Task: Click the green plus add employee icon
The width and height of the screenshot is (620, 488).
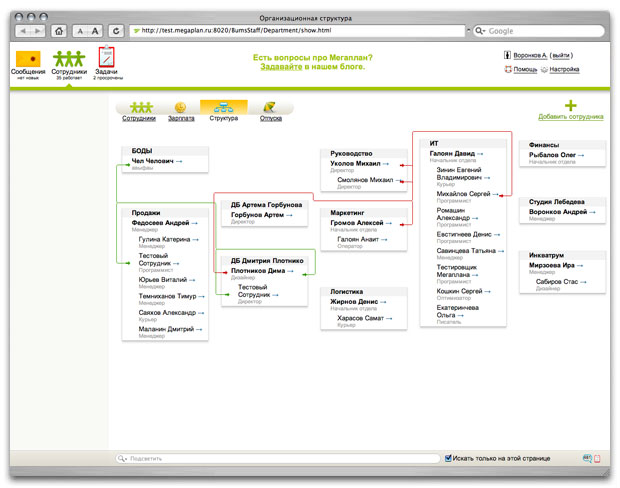Action: coord(571,105)
